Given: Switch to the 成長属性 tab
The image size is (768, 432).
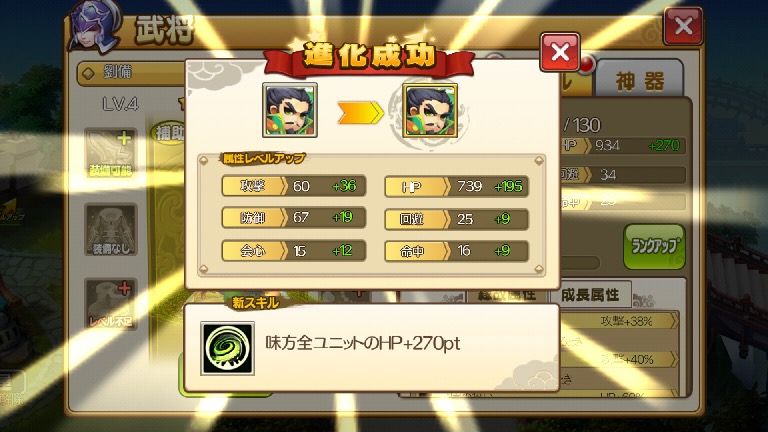Looking at the screenshot, I should [590, 294].
